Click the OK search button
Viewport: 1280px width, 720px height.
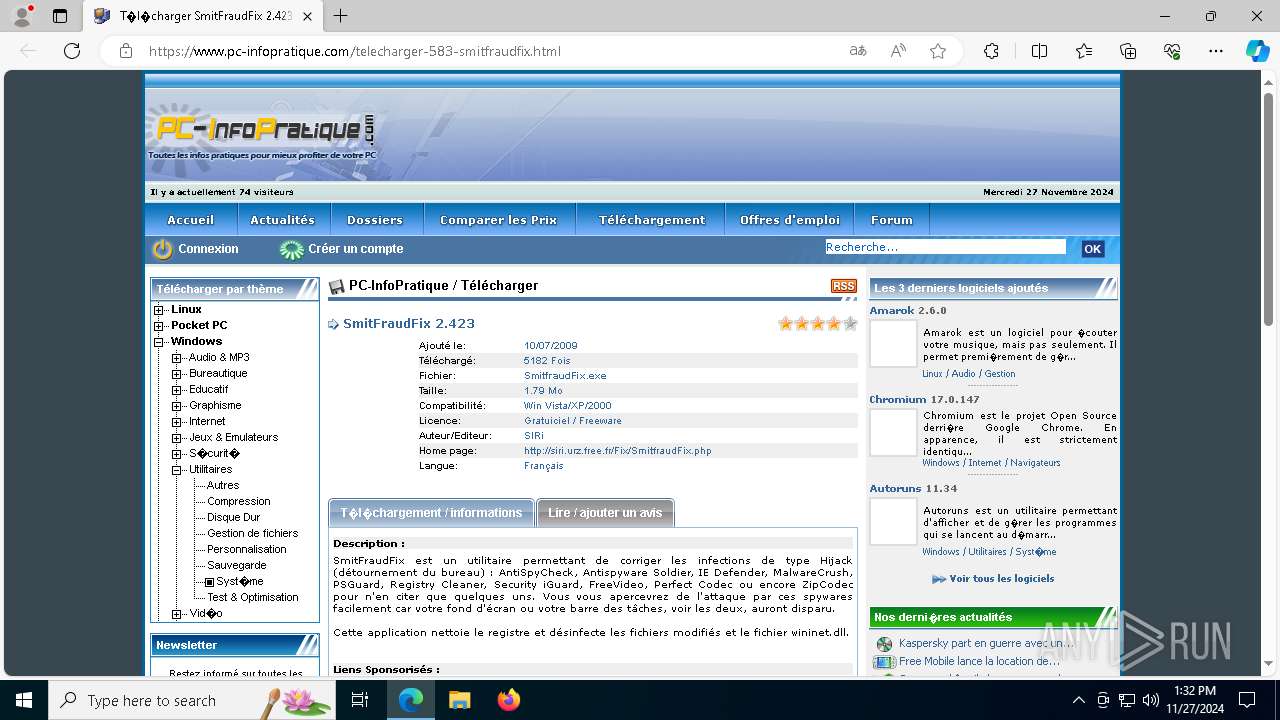(x=1093, y=249)
